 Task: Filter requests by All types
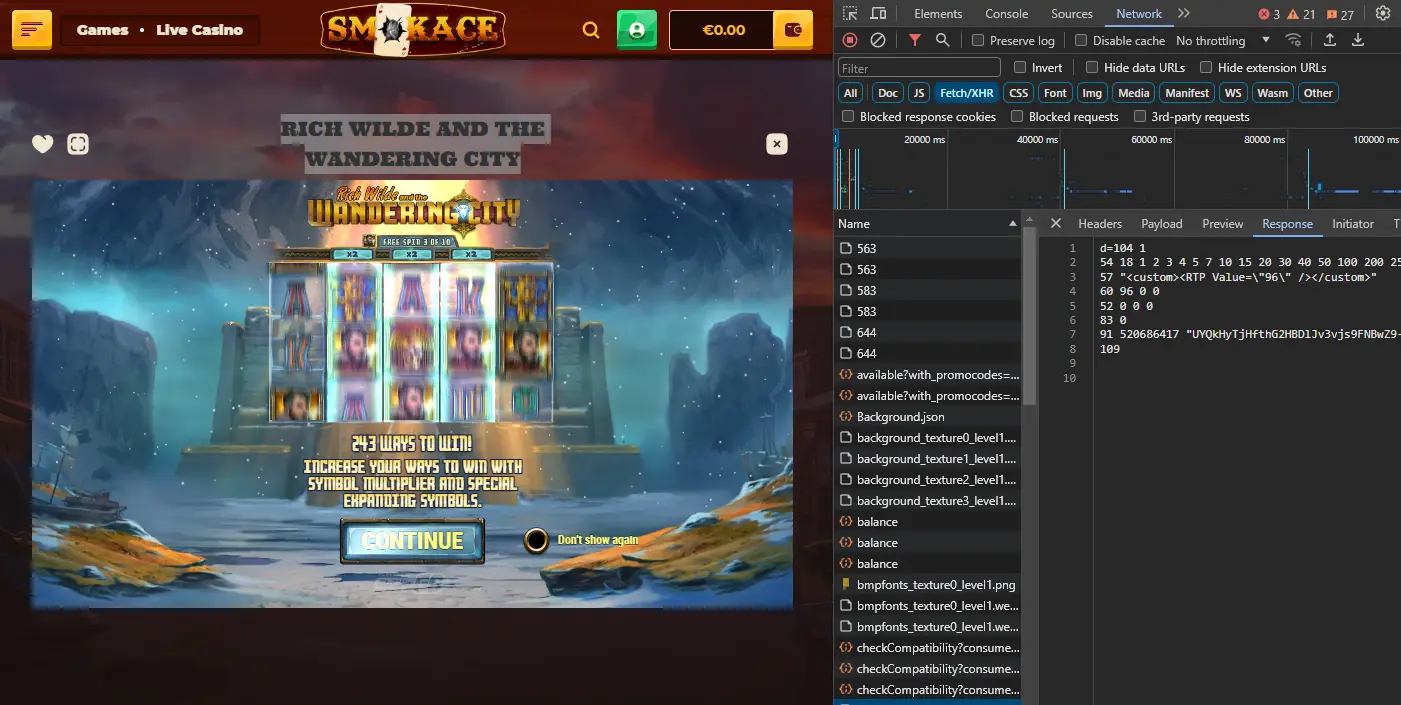(x=851, y=93)
